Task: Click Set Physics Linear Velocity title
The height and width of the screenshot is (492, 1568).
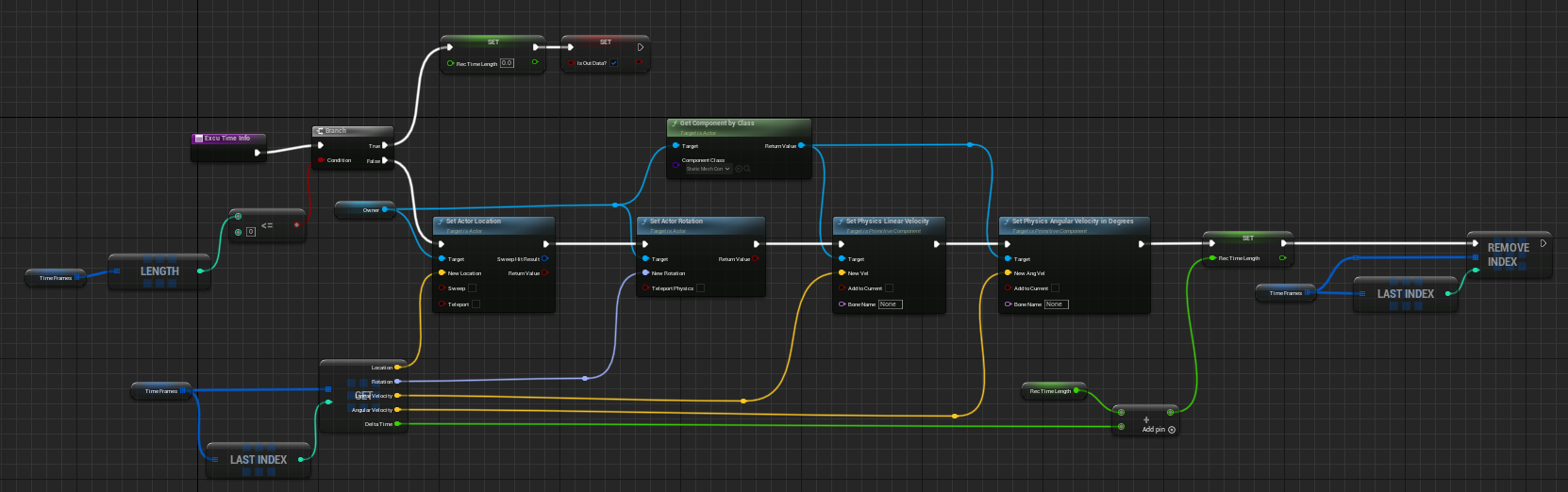Action: point(888,221)
